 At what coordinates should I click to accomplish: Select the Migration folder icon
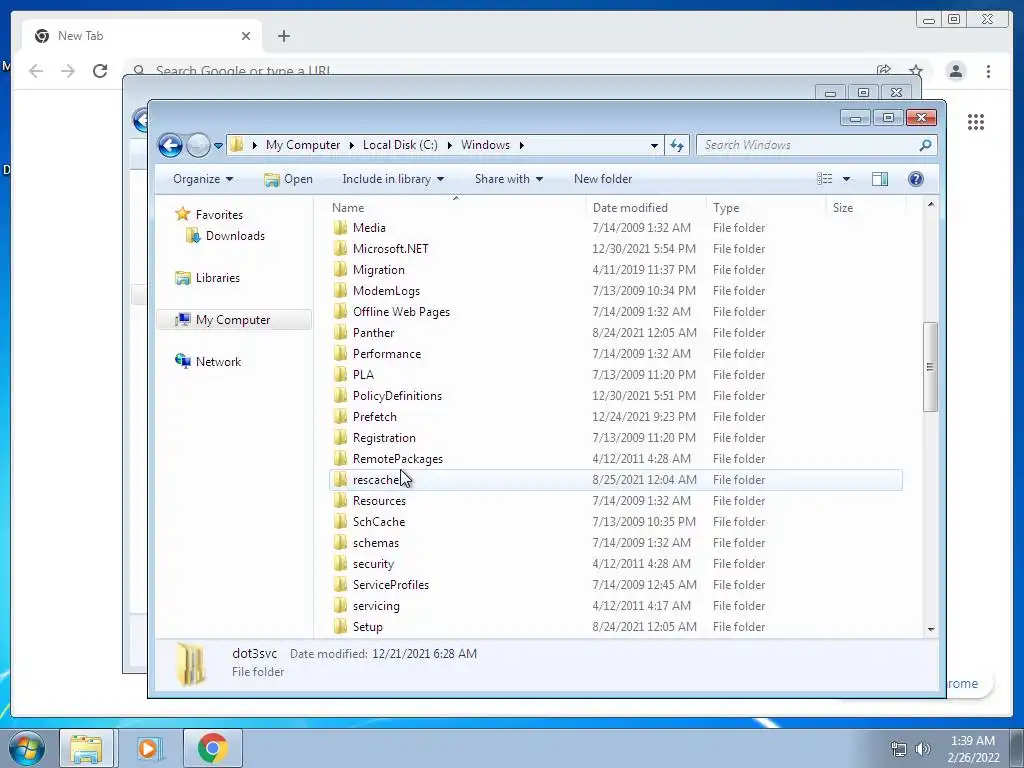[x=340, y=270]
